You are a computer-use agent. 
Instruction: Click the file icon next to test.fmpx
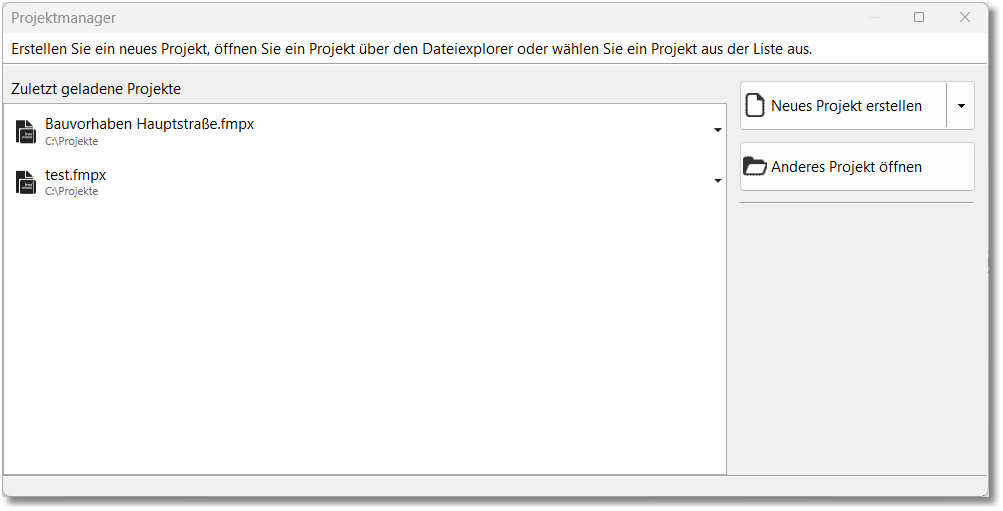click(25, 182)
